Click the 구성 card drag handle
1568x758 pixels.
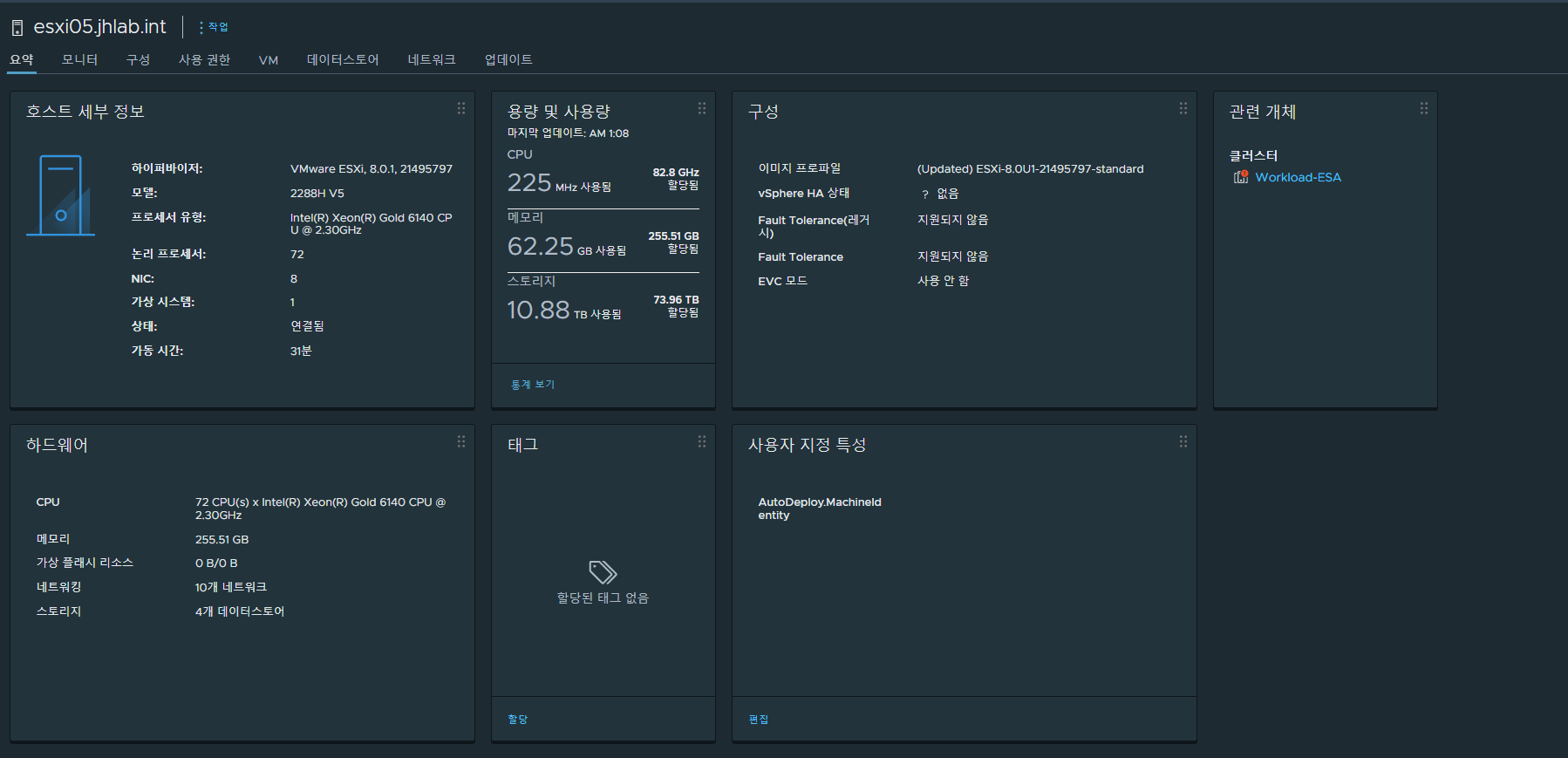point(1183,108)
